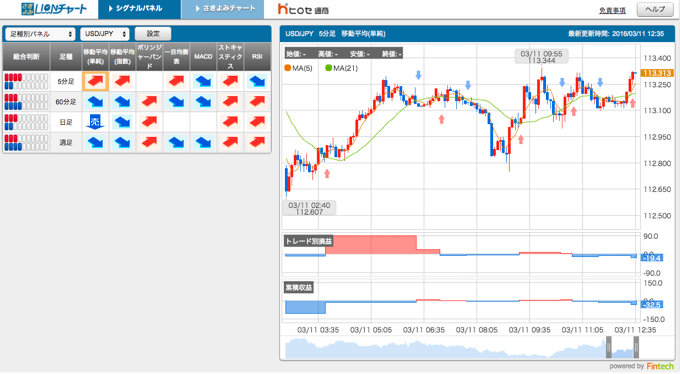Screen dimensions: 680x374
Task: Click the 設定 button
Action: click(x=153, y=34)
